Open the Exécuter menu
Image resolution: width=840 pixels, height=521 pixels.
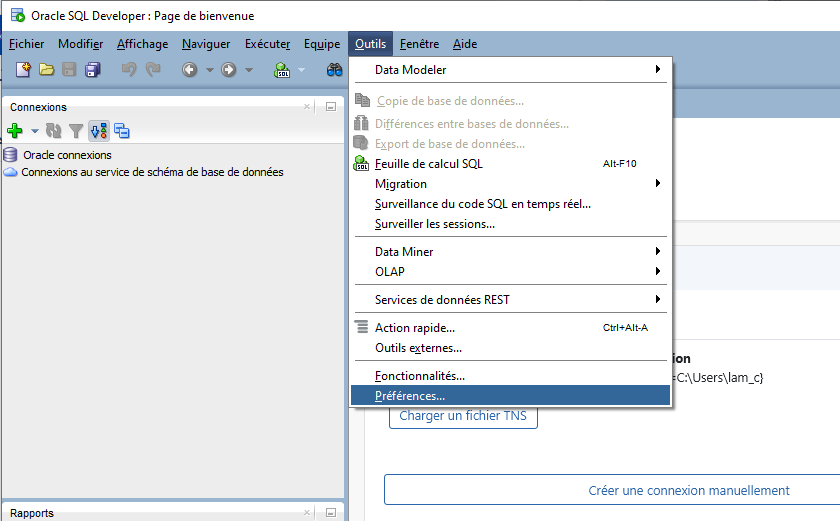267,44
